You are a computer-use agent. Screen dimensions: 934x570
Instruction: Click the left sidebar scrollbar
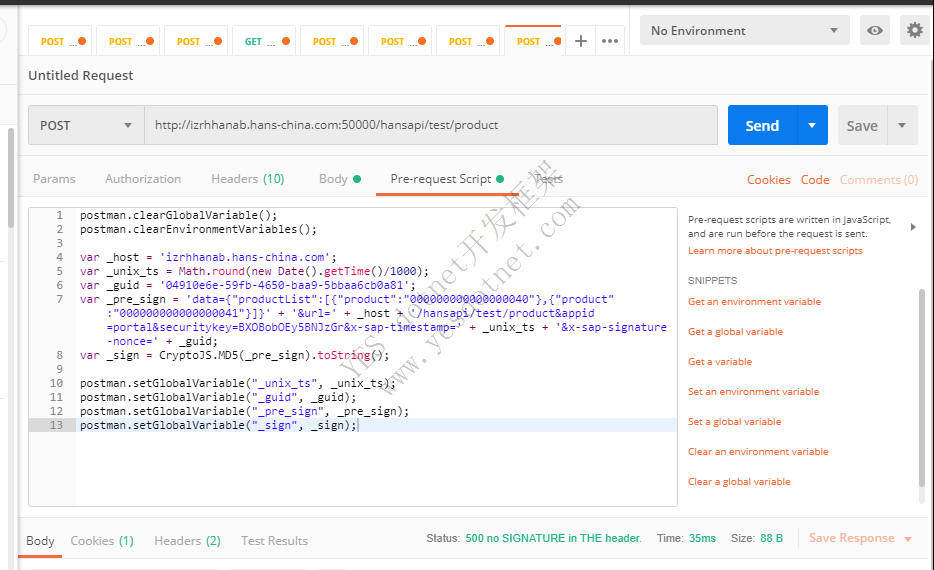[x=10, y=177]
